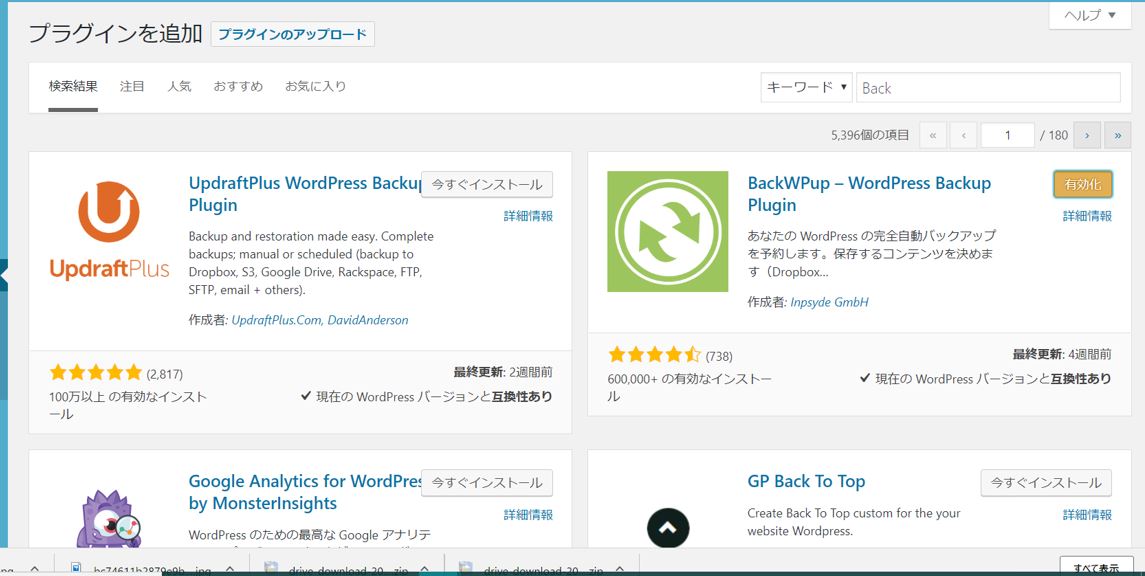Viewport: 1145px width, 576px height.
Task: Install UpdraftPlus with 今すぐインストール
Action: [487, 185]
